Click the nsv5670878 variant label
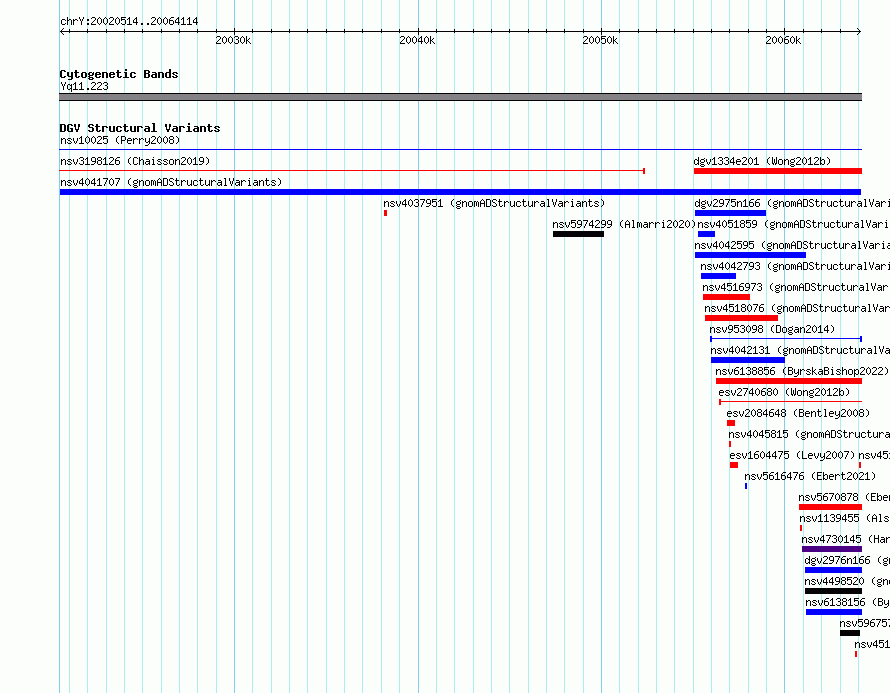Image resolution: width=890 pixels, height=693 pixels. point(843,497)
